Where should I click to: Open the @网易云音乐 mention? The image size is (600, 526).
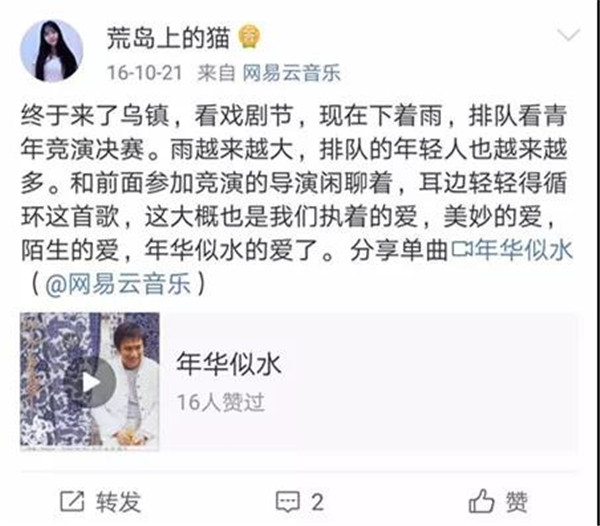pyautogui.click(x=118, y=284)
